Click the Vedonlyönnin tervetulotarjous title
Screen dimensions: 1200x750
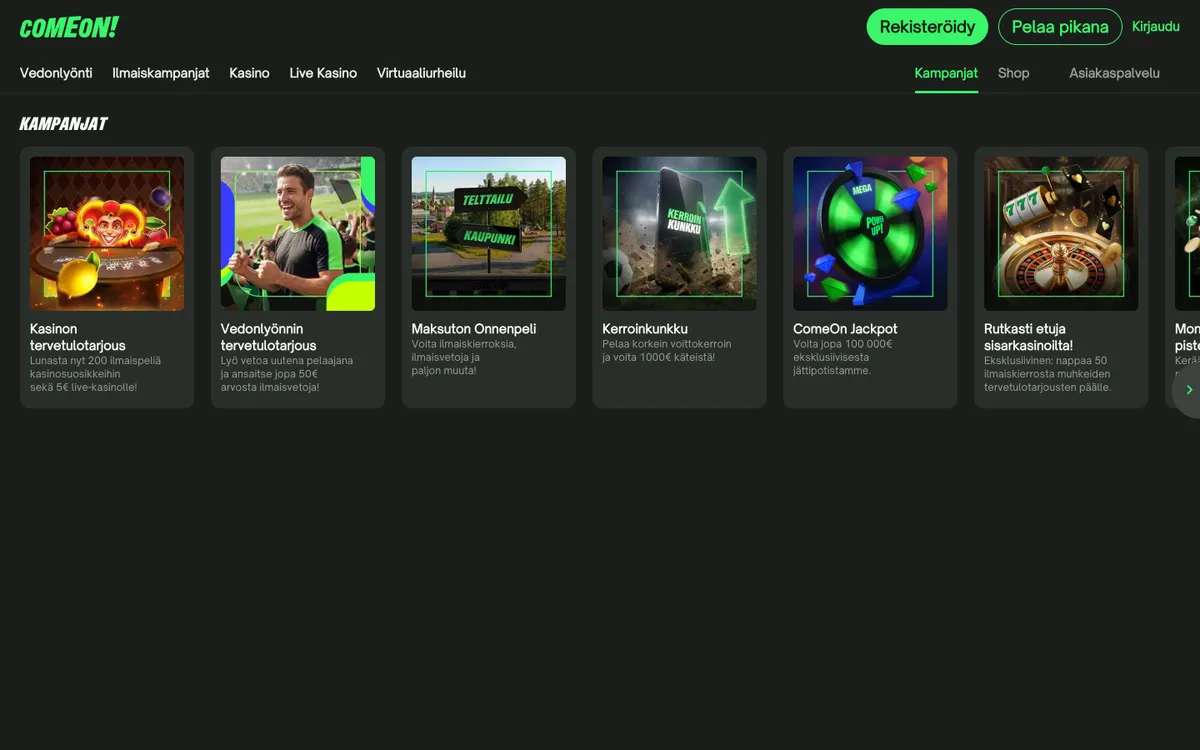[x=269, y=337]
